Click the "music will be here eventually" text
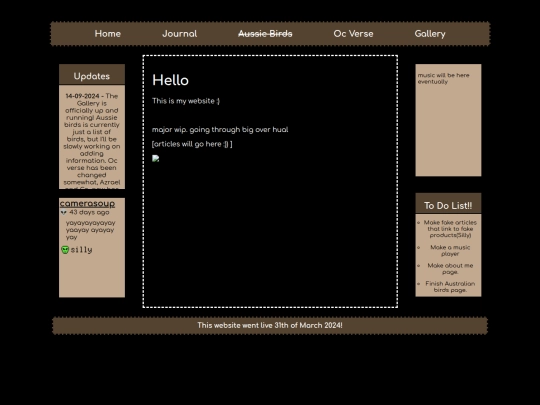 (x=444, y=79)
